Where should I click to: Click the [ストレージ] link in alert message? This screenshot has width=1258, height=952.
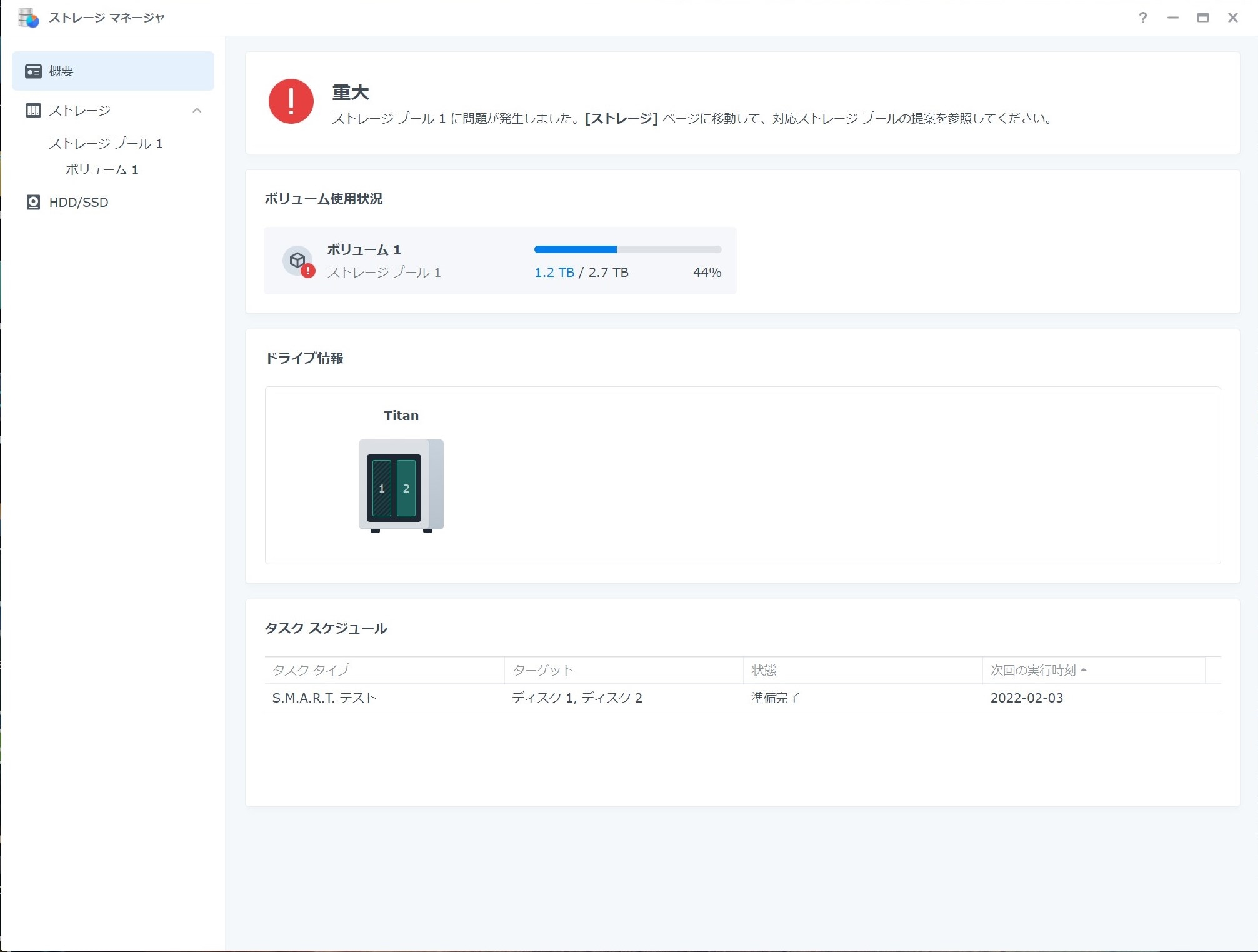pos(621,119)
